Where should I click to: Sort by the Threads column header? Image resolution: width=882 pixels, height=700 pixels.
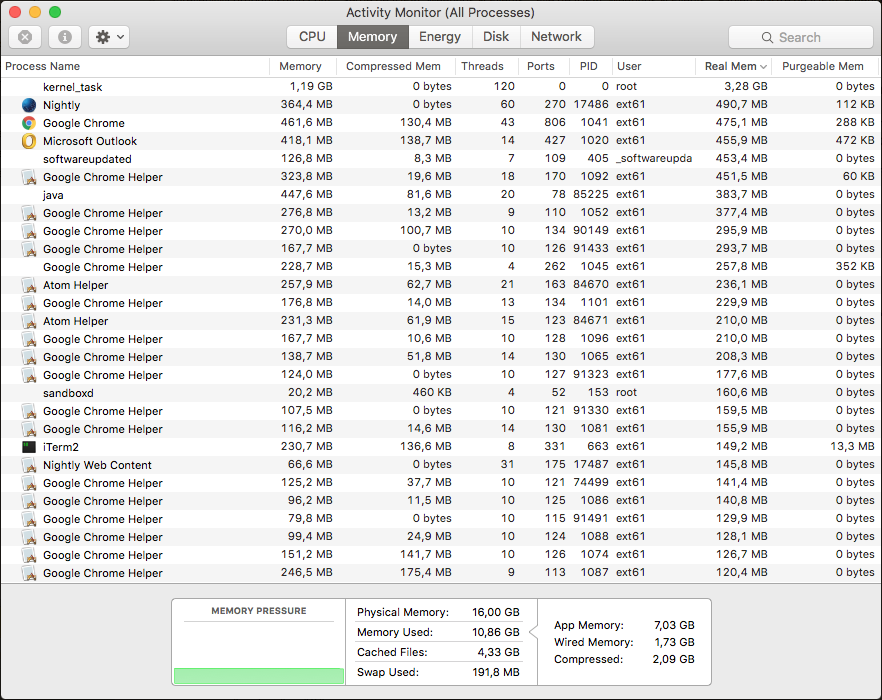pyautogui.click(x=487, y=66)
